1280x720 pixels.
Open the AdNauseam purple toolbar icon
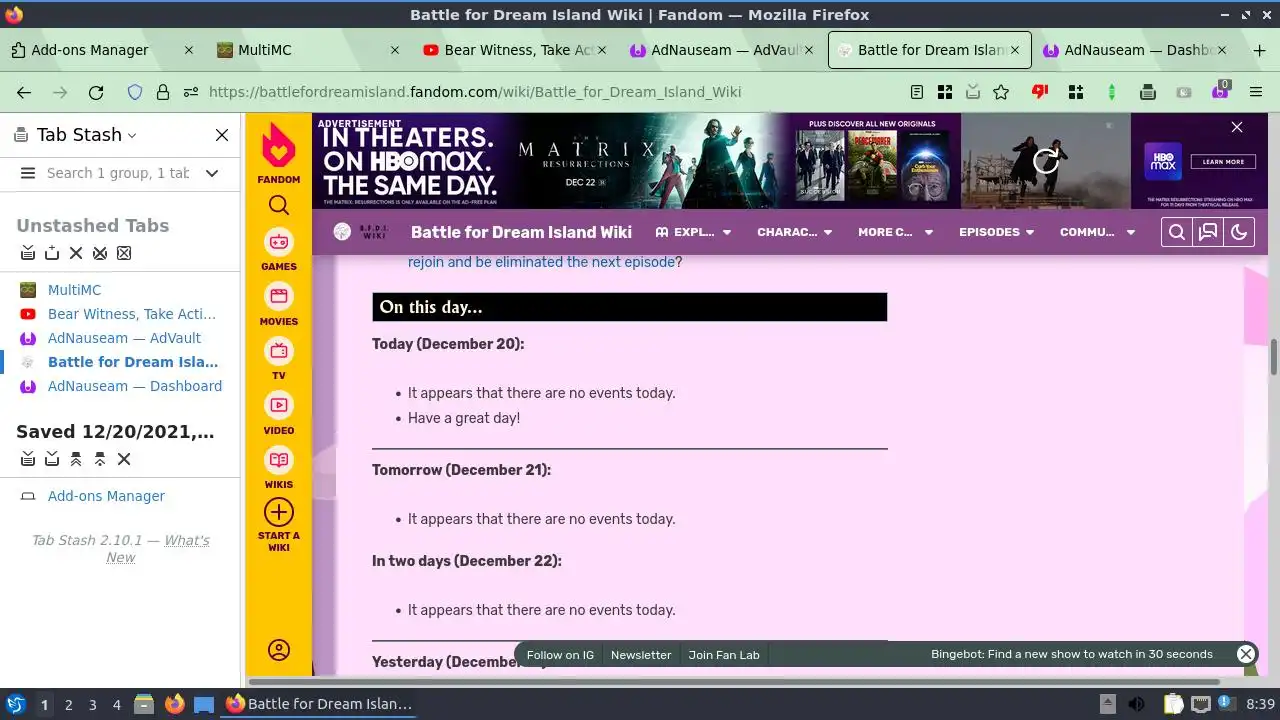pyautogui.click(x=1220, y=91)
